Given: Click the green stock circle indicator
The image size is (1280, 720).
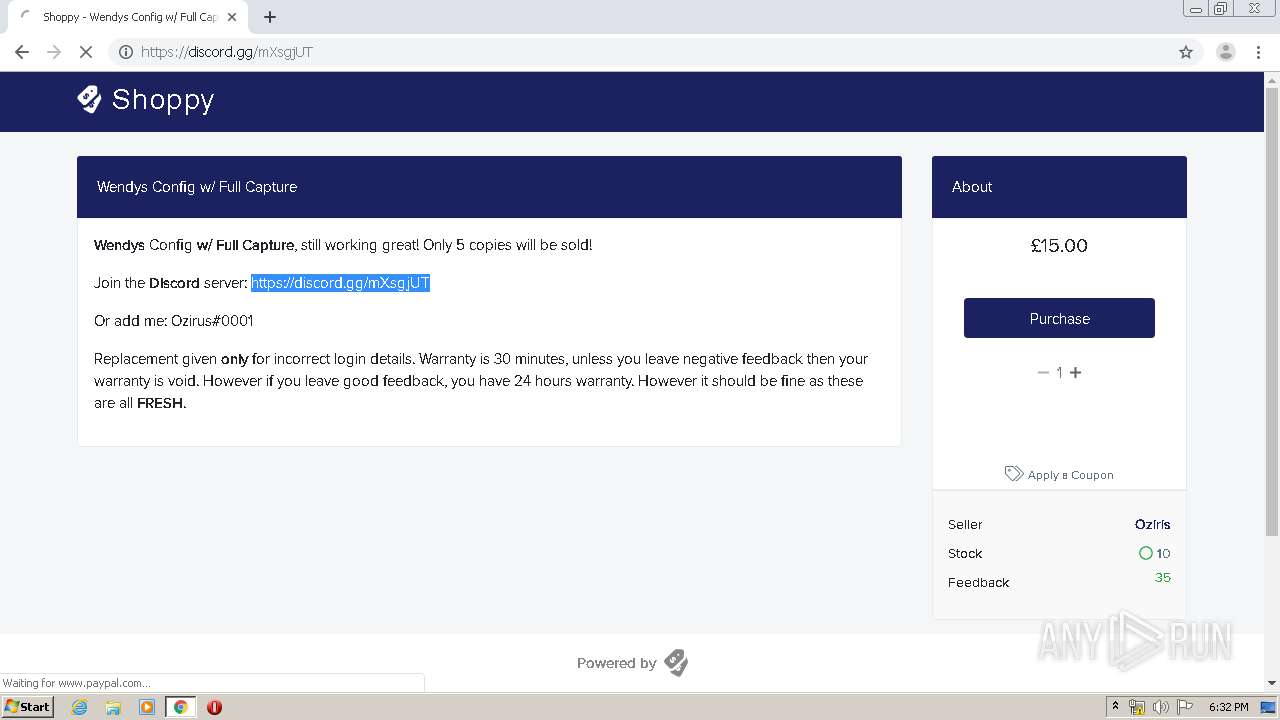Looking at the screenshot, I should pos(1145,553).
